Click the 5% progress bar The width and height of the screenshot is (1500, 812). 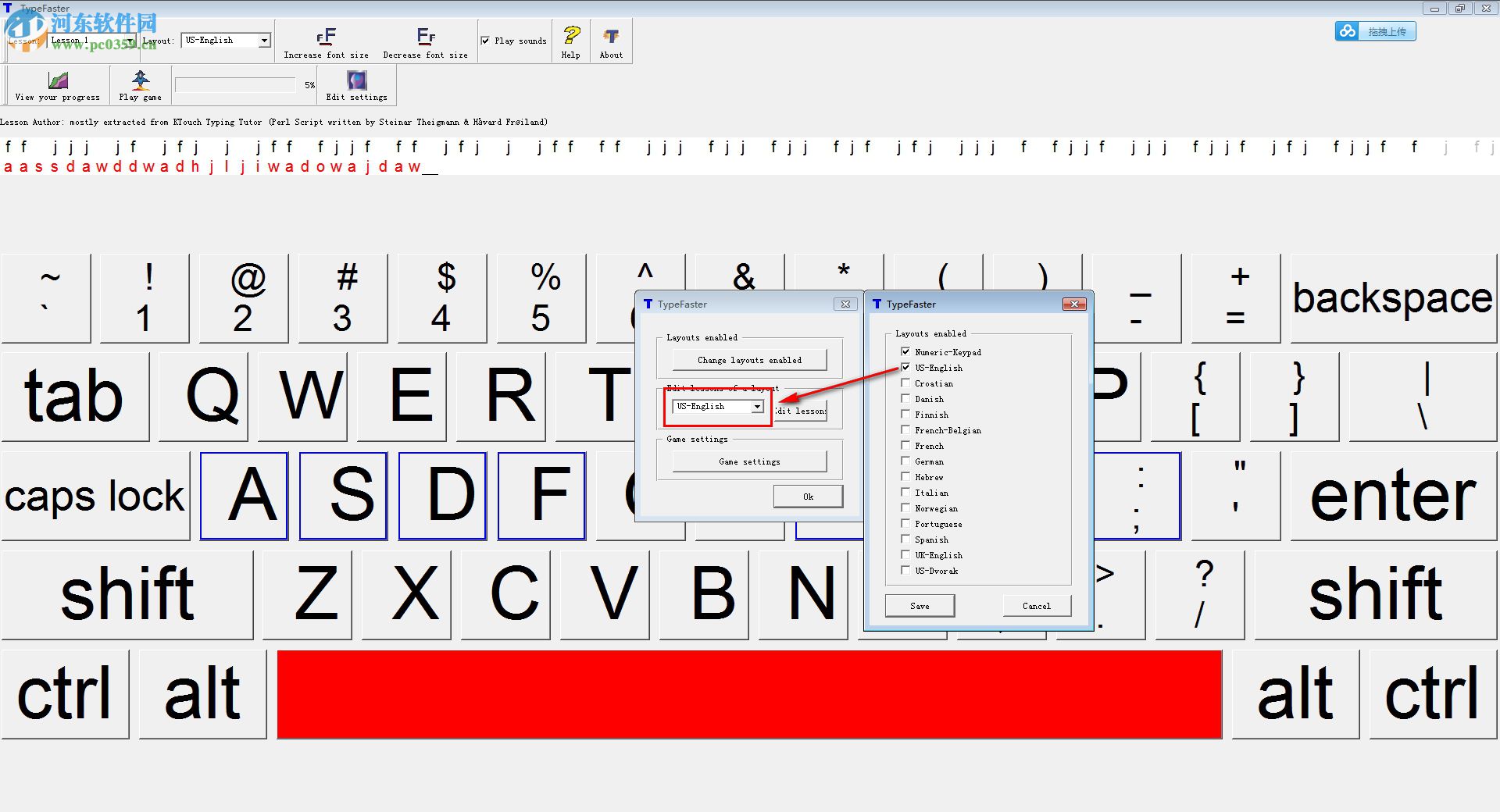(234, 84)
